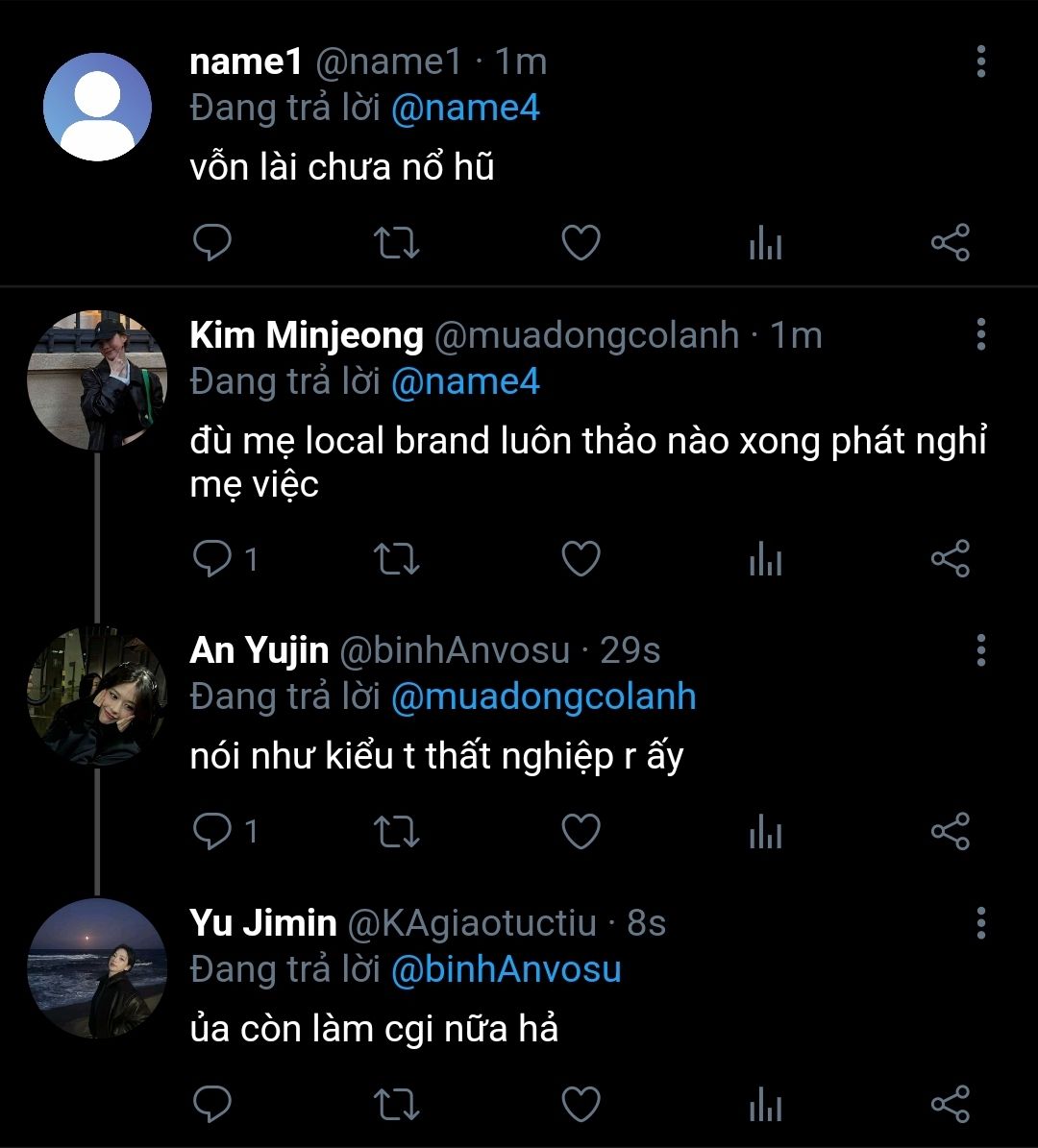
Task: Retweet name1's post about nổ hũ
Action: pyautogui.click(x=395, y=244)
